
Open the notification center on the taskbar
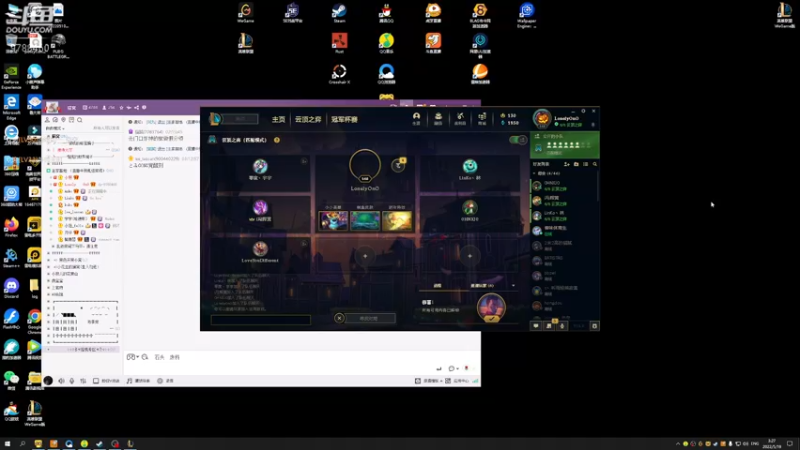[x=790, y=444]
